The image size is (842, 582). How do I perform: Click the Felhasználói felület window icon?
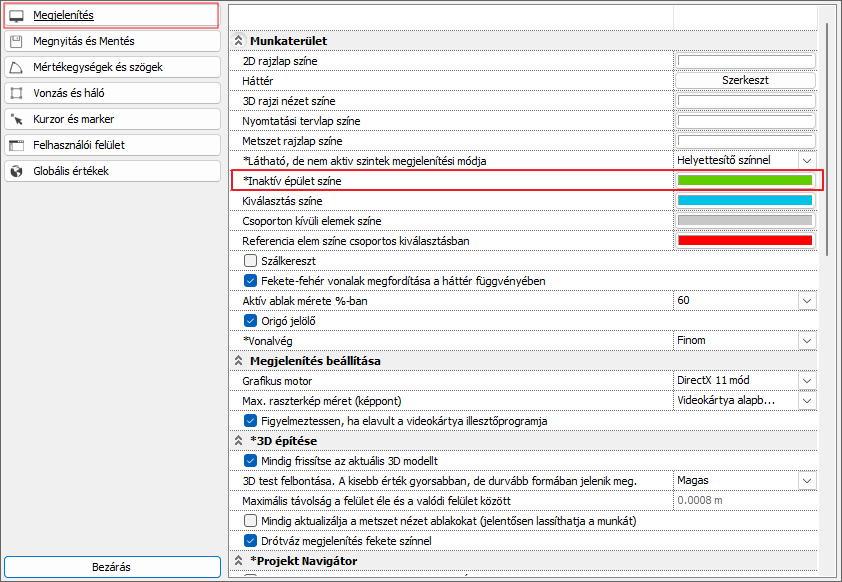[16, 145]
